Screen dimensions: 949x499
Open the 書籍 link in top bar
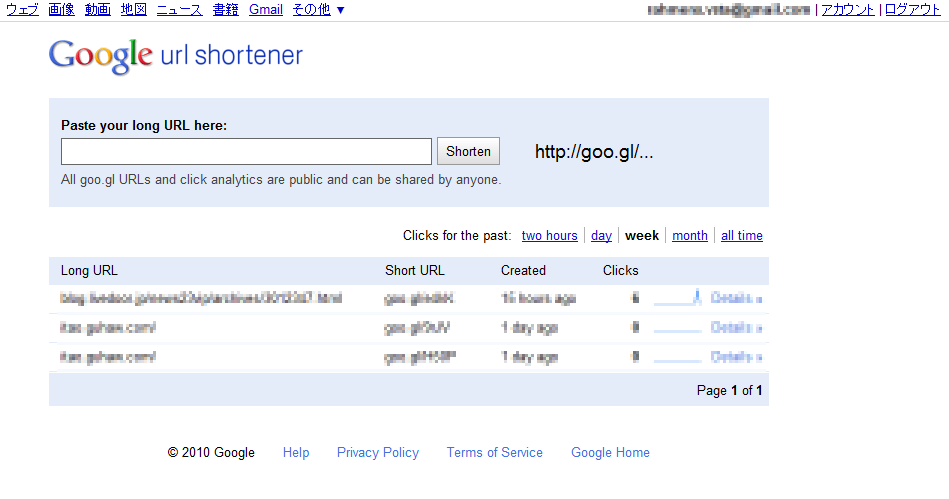point(226,10)
